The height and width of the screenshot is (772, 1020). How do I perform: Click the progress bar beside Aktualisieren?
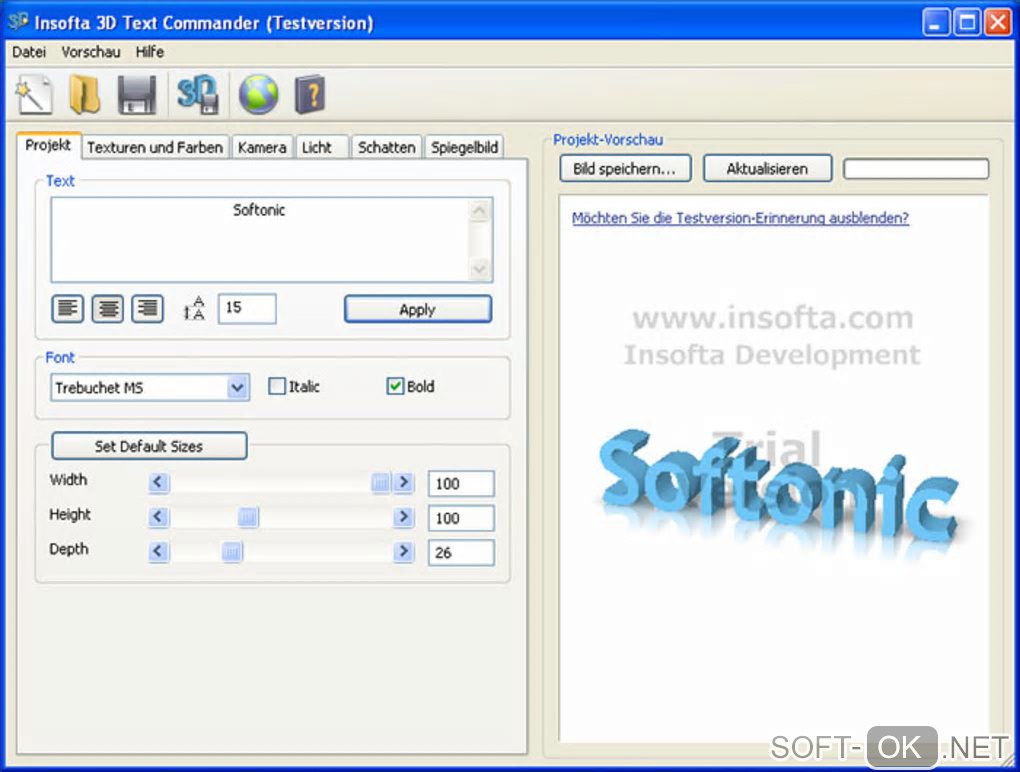[916, 169]
